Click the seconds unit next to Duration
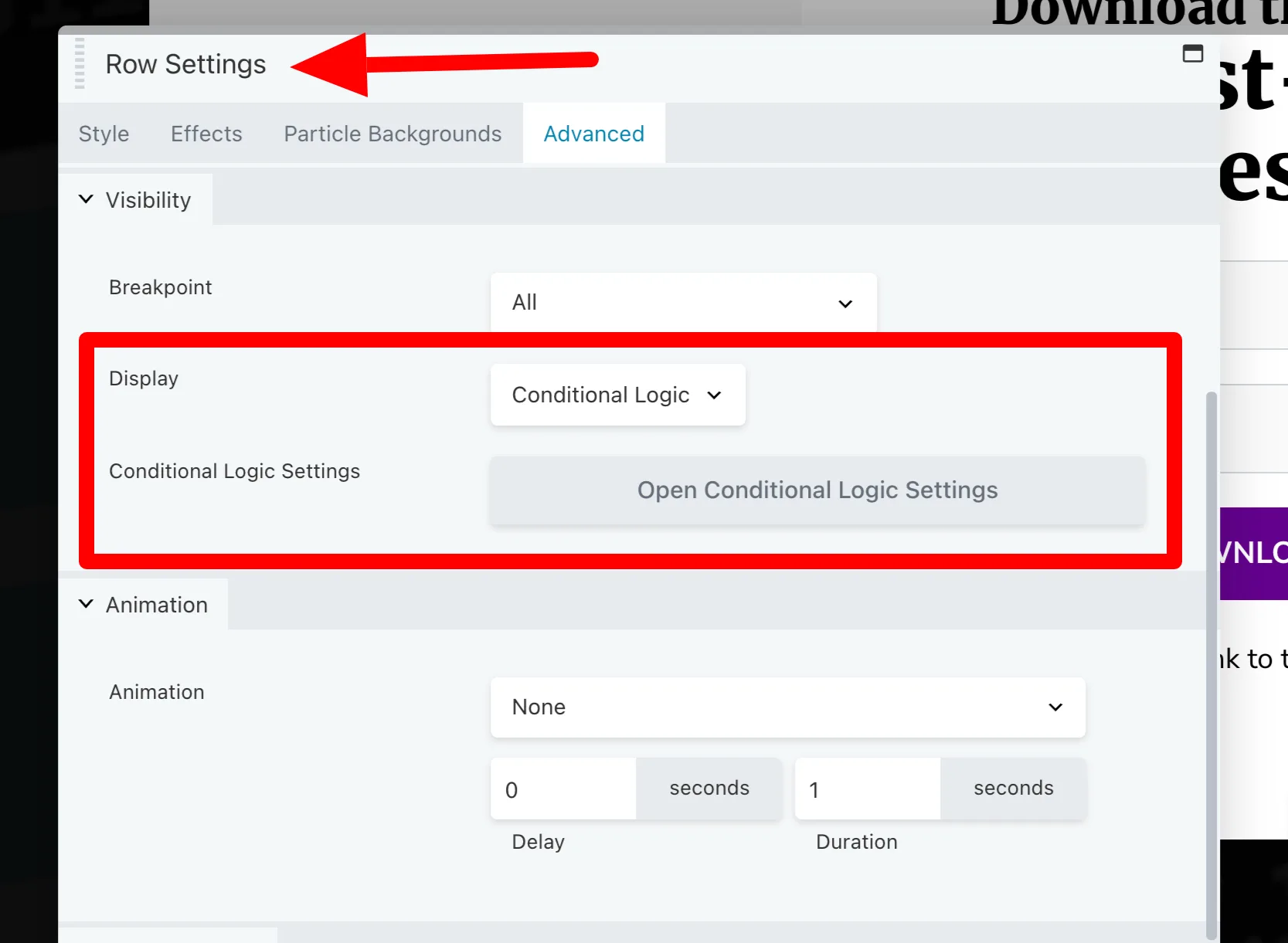Viewport: 1288px width, 943px height. pyautogui.click(x=1014, y=789)
